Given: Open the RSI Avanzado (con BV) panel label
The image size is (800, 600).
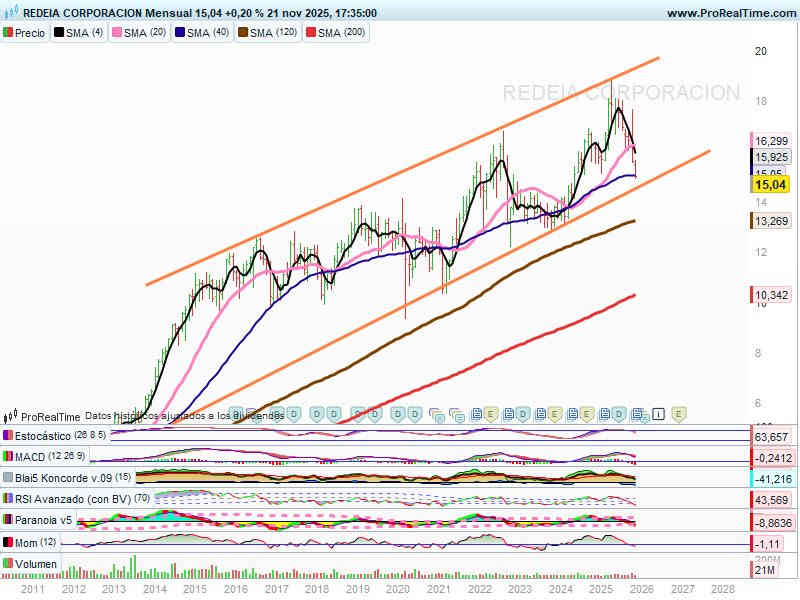Looking at the screenshot, I should [x=74, y=498].
